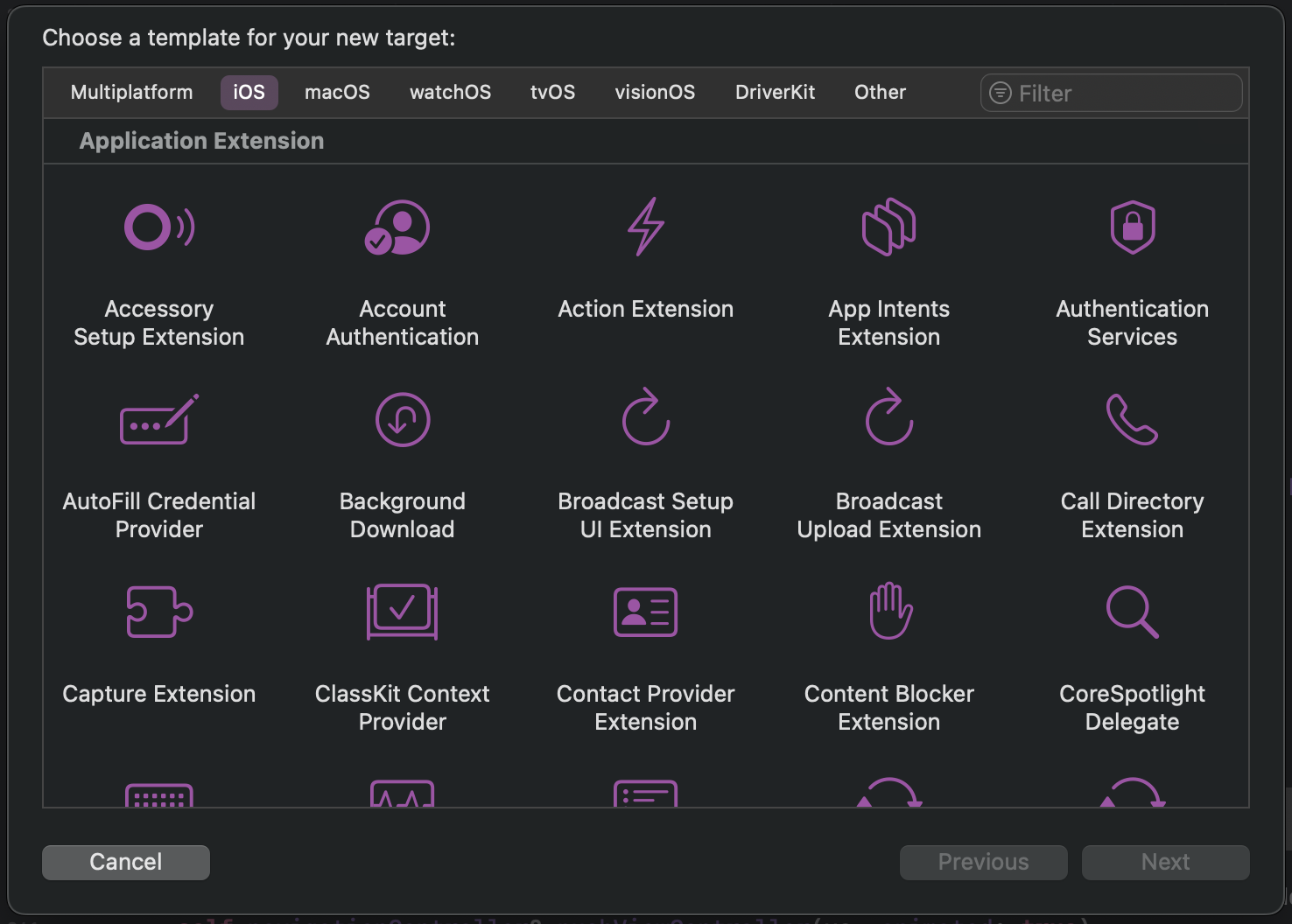Click the Cancel button
Screen dimensions: 1292x924
(x=126, y=862)
